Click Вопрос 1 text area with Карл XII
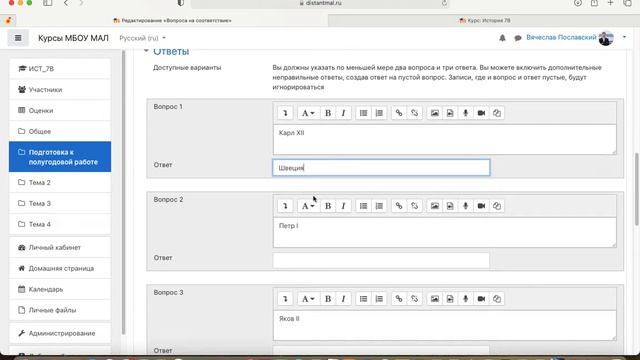The height and width of the screenshot is (360, 640). [x=444, y=140]
